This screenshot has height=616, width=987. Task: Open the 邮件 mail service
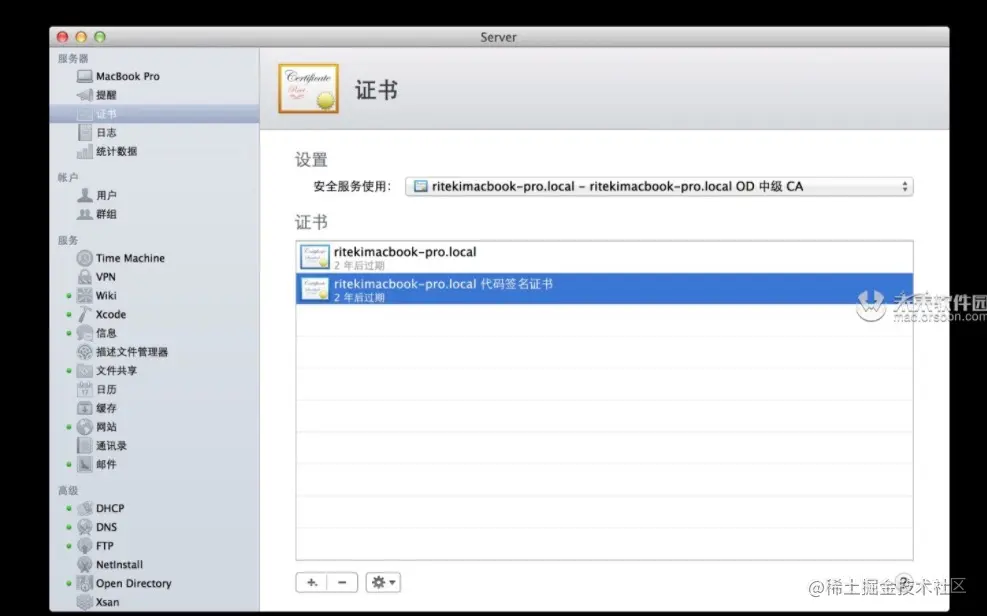pyautogui.click(x=97, y=464)
